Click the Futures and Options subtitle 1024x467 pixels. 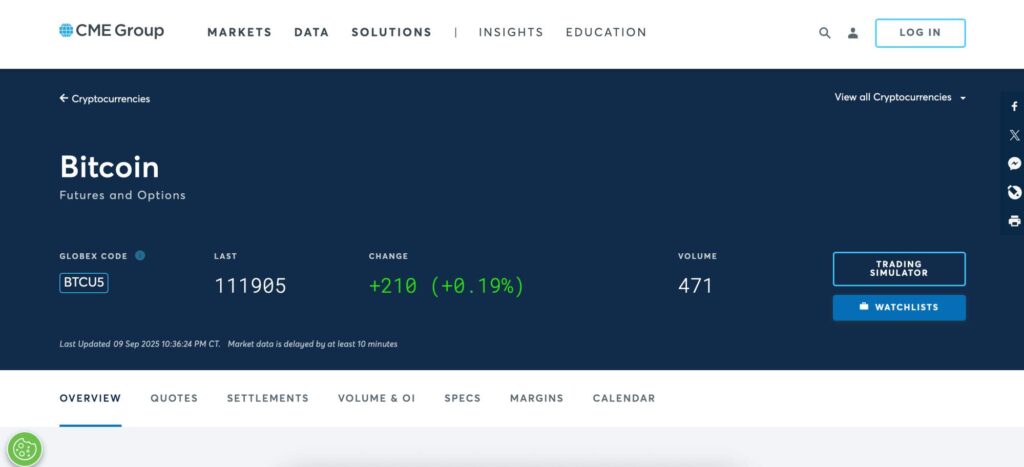click(122, 195)
